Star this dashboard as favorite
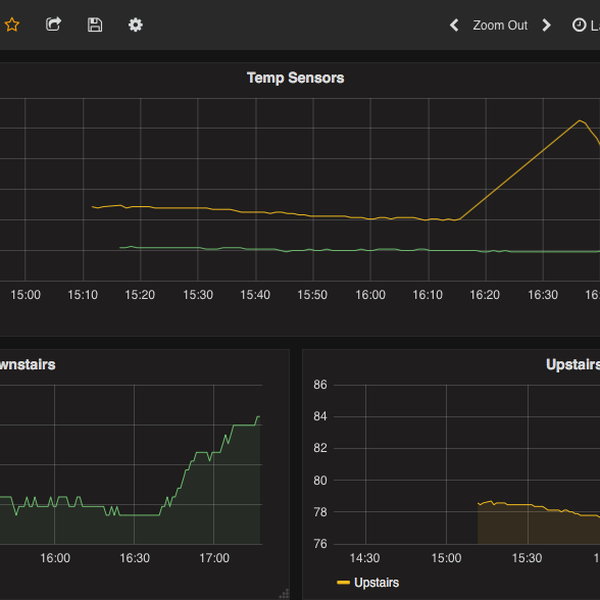 point(11,25)
